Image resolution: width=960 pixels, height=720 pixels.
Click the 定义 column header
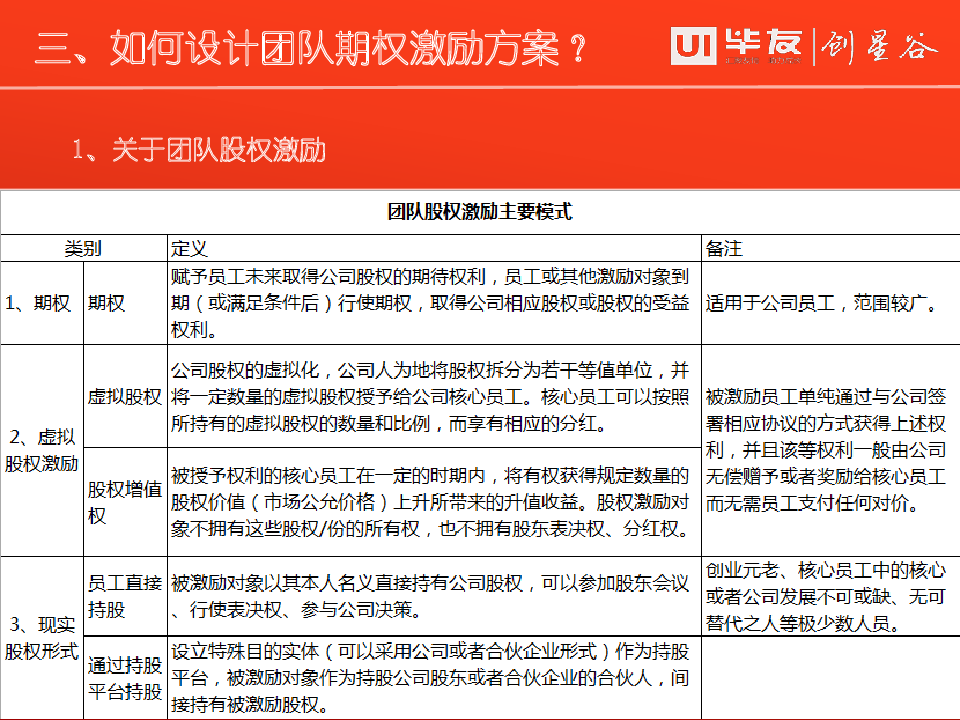point(189,248)
